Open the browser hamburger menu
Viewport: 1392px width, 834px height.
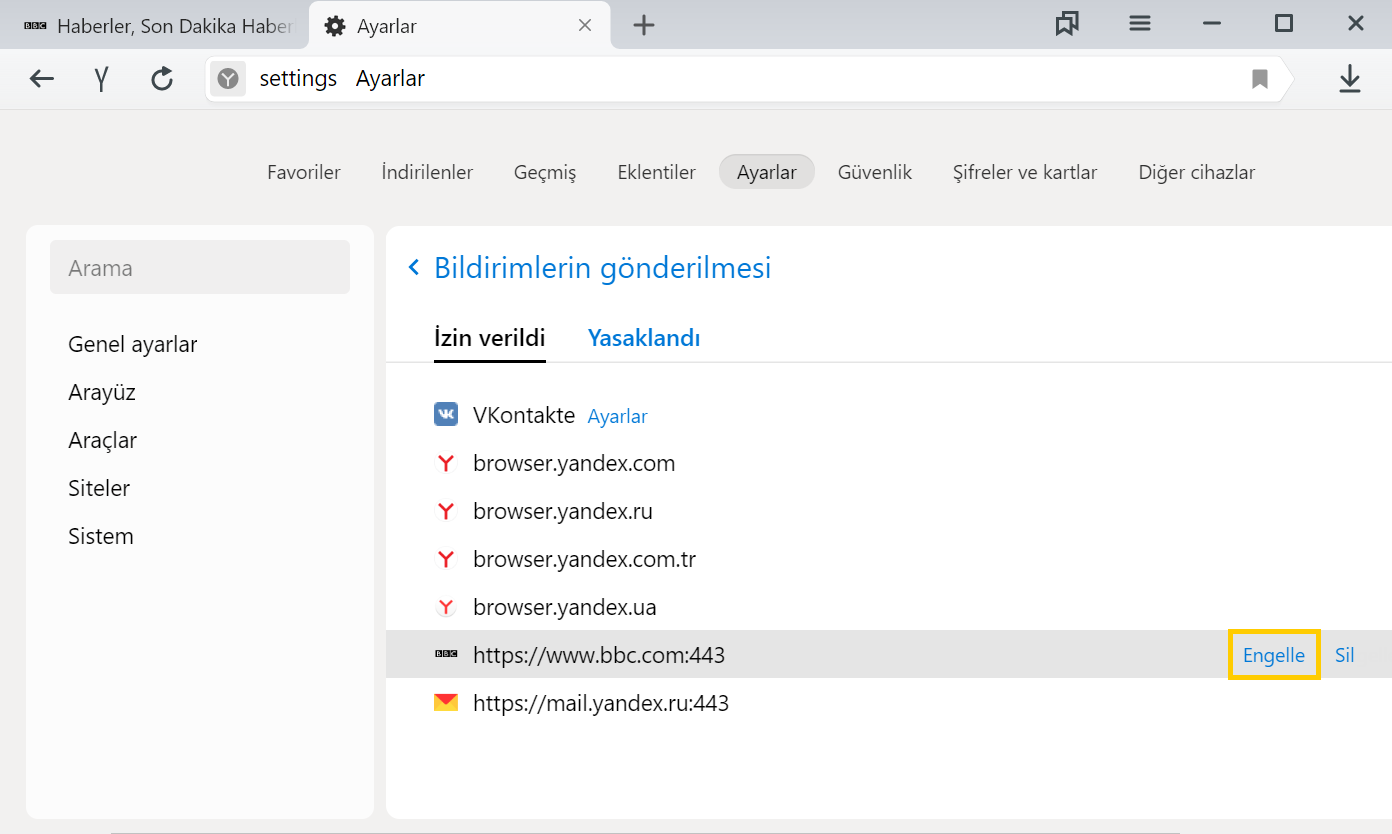(x=1140, y=24)
